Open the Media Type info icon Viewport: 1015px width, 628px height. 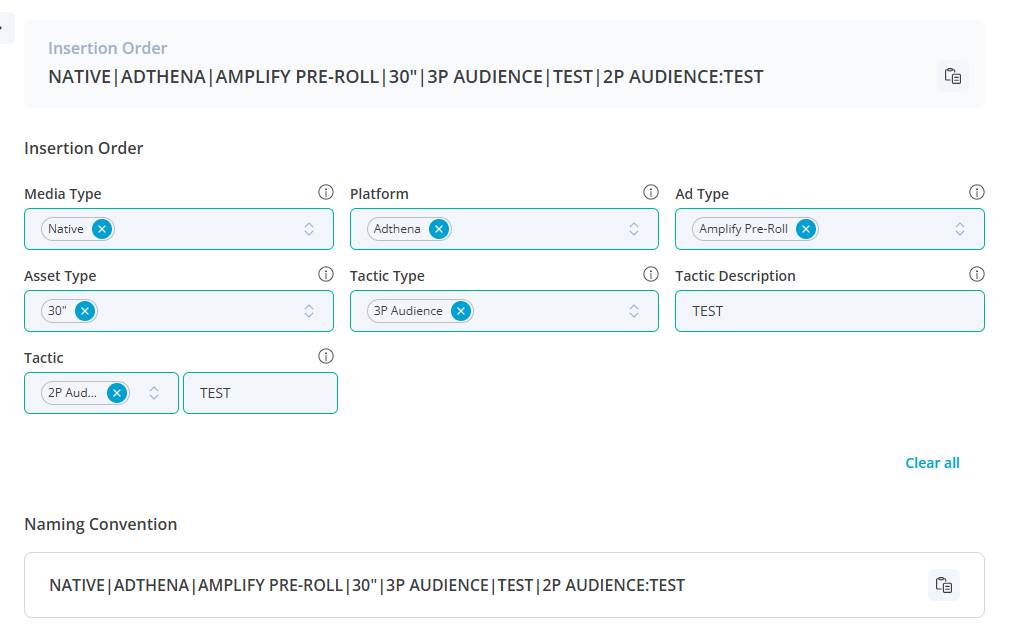click(325, 192)
